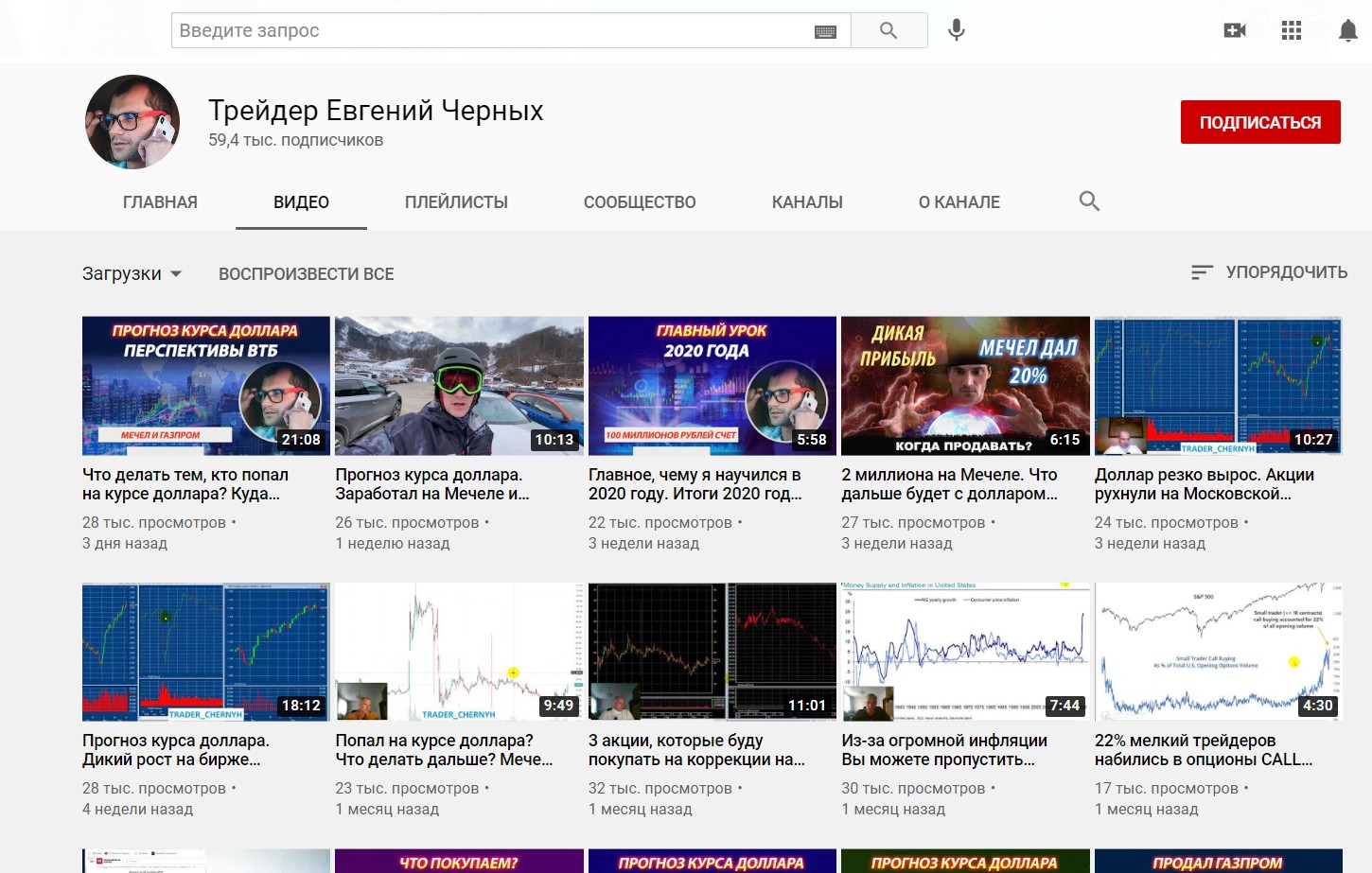Click title '2 миллиона на Мечеле'
1372x873 pixels.
click(950, 484)
